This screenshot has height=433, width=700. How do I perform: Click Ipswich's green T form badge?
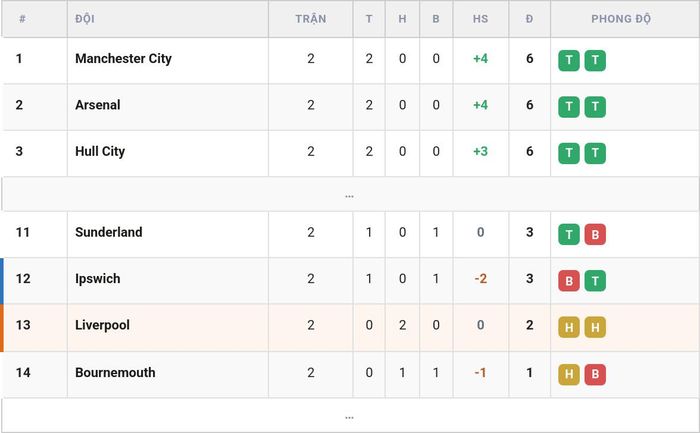pyautogui.click(x=595, y=281)
